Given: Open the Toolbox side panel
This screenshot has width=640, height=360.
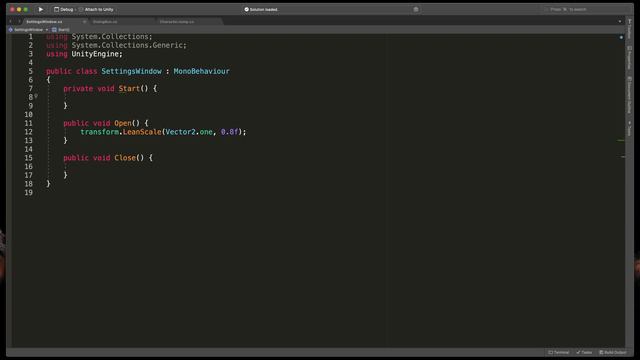Looking at the screenshot, I should 629,29.
